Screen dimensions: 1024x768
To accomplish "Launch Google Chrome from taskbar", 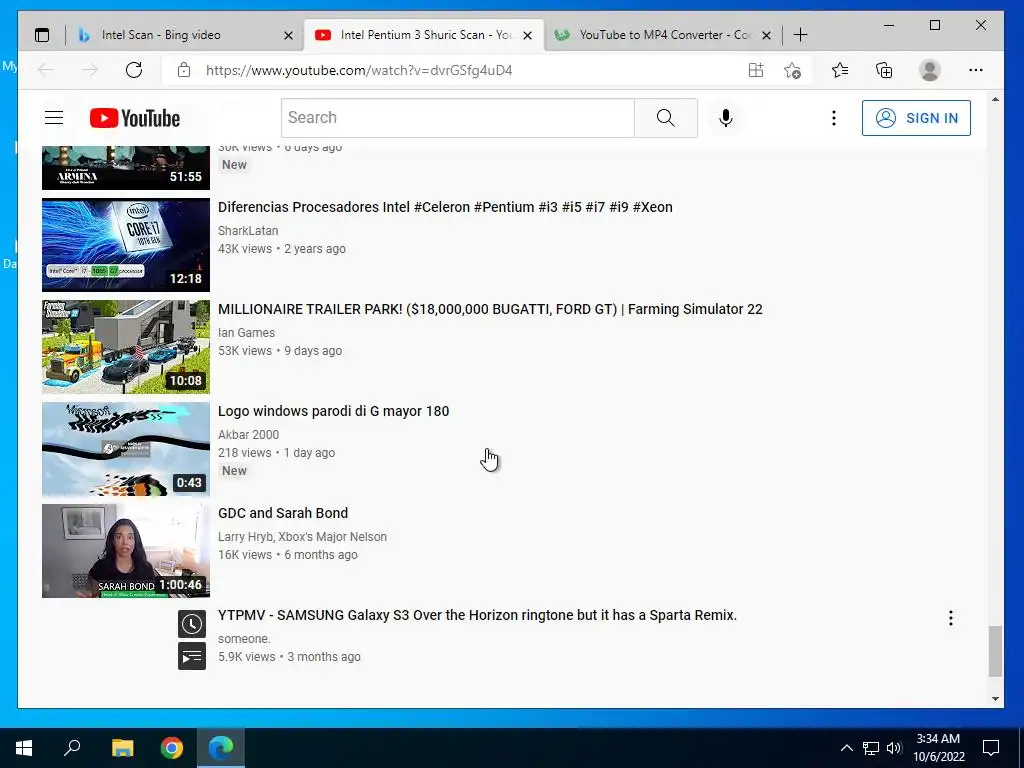I will [172, 748].
